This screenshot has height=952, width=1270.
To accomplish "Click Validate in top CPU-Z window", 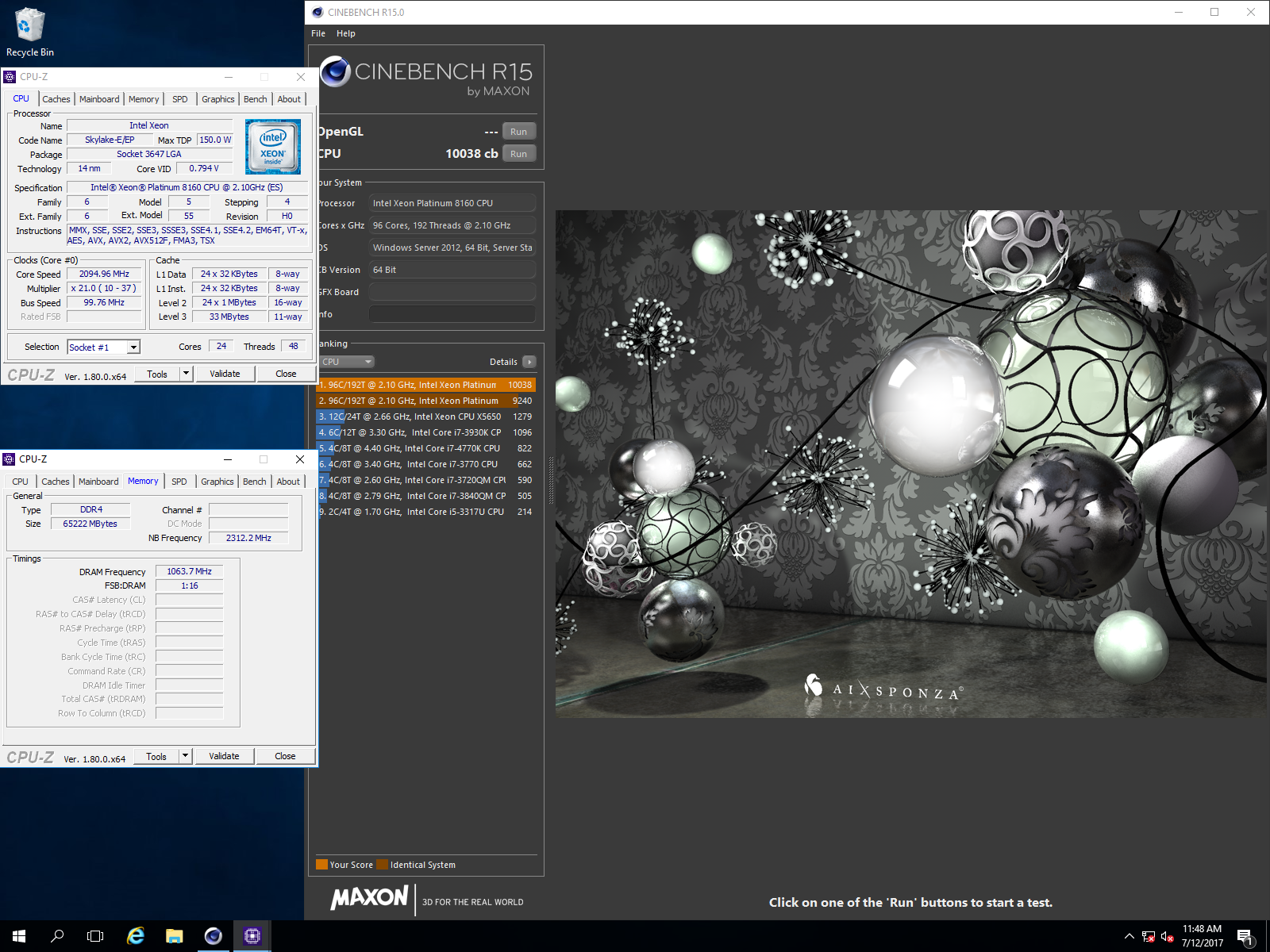I will (x=225, y=374).
